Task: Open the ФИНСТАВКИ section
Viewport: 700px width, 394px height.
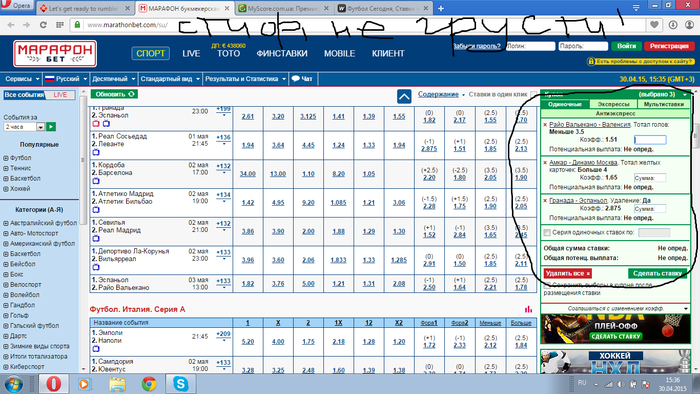Action: (282, 53)
